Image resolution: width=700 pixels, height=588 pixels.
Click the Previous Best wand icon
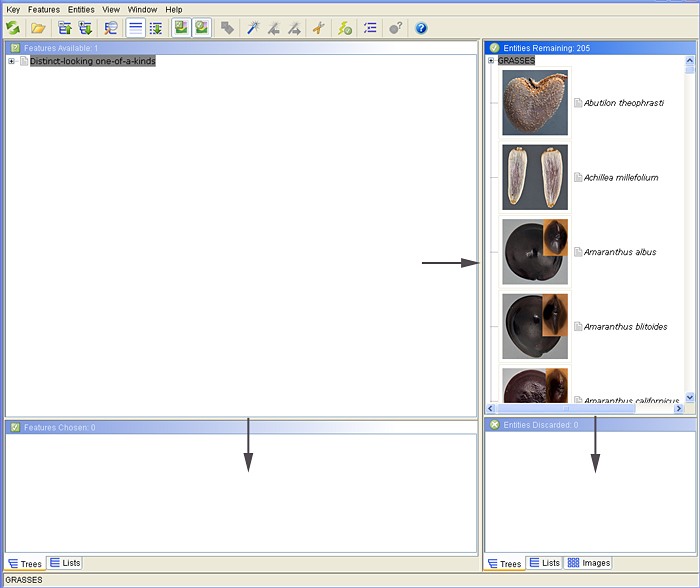[274, 28]
